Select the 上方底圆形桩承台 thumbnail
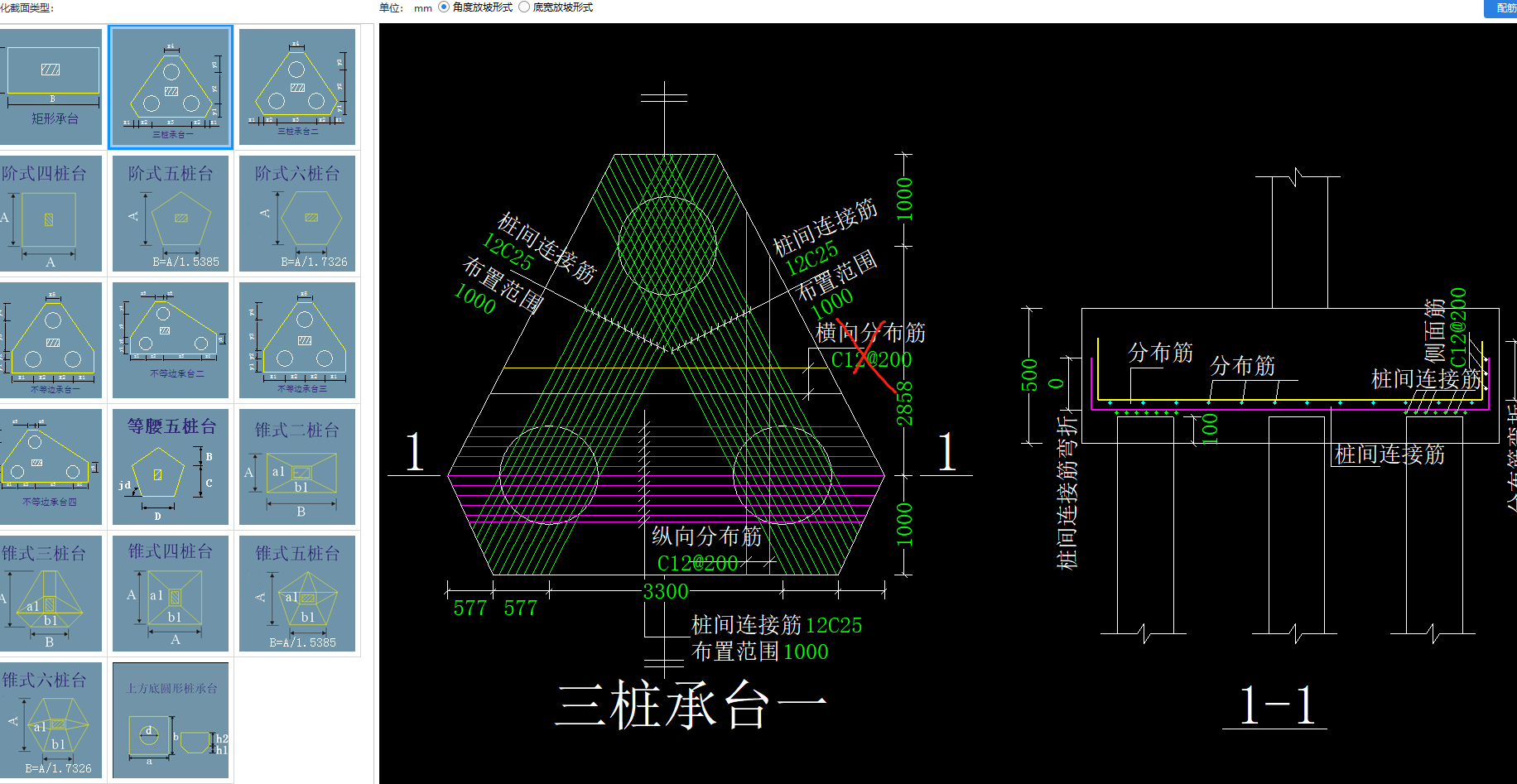Viewport: 1517px width, 784px height. pyautogui.click(x=171, y=720)
